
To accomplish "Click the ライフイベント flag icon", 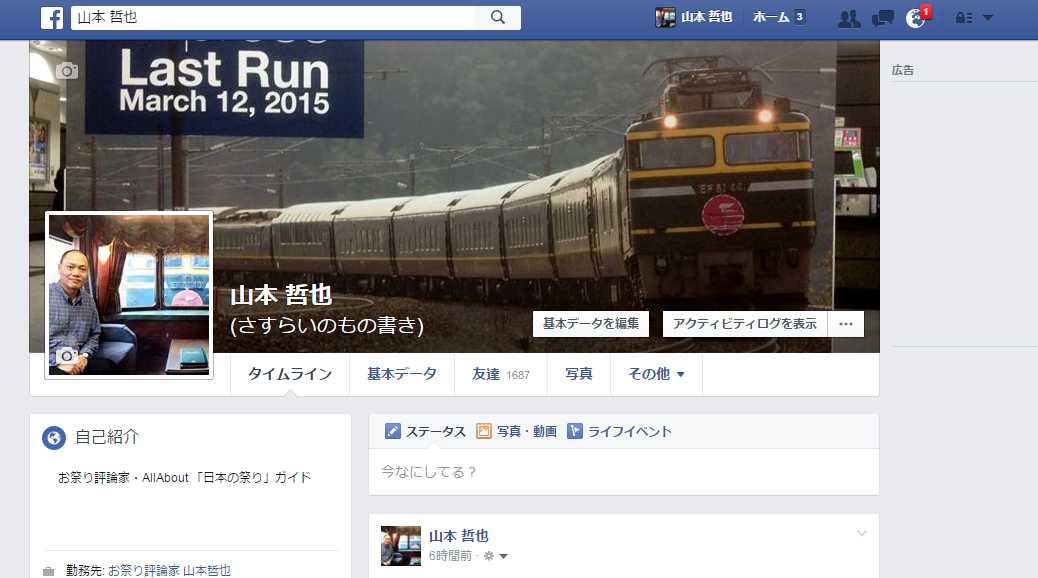I will tap(575, 431).
